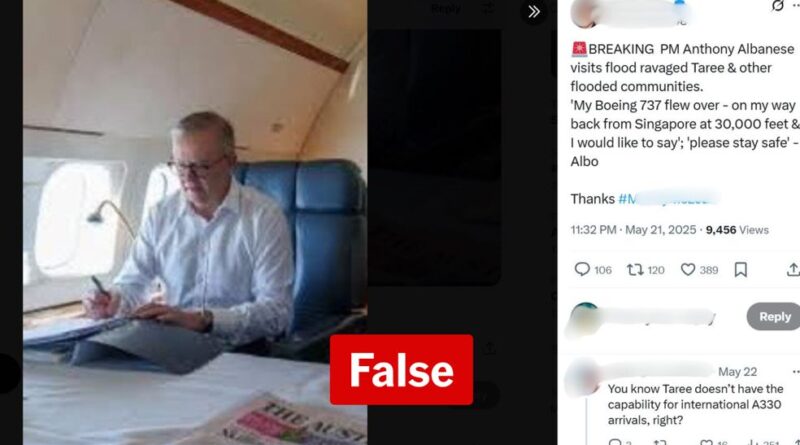Screen dimensions: 800x445
Task: Open the 9,456 Views count
Action: 737,230
